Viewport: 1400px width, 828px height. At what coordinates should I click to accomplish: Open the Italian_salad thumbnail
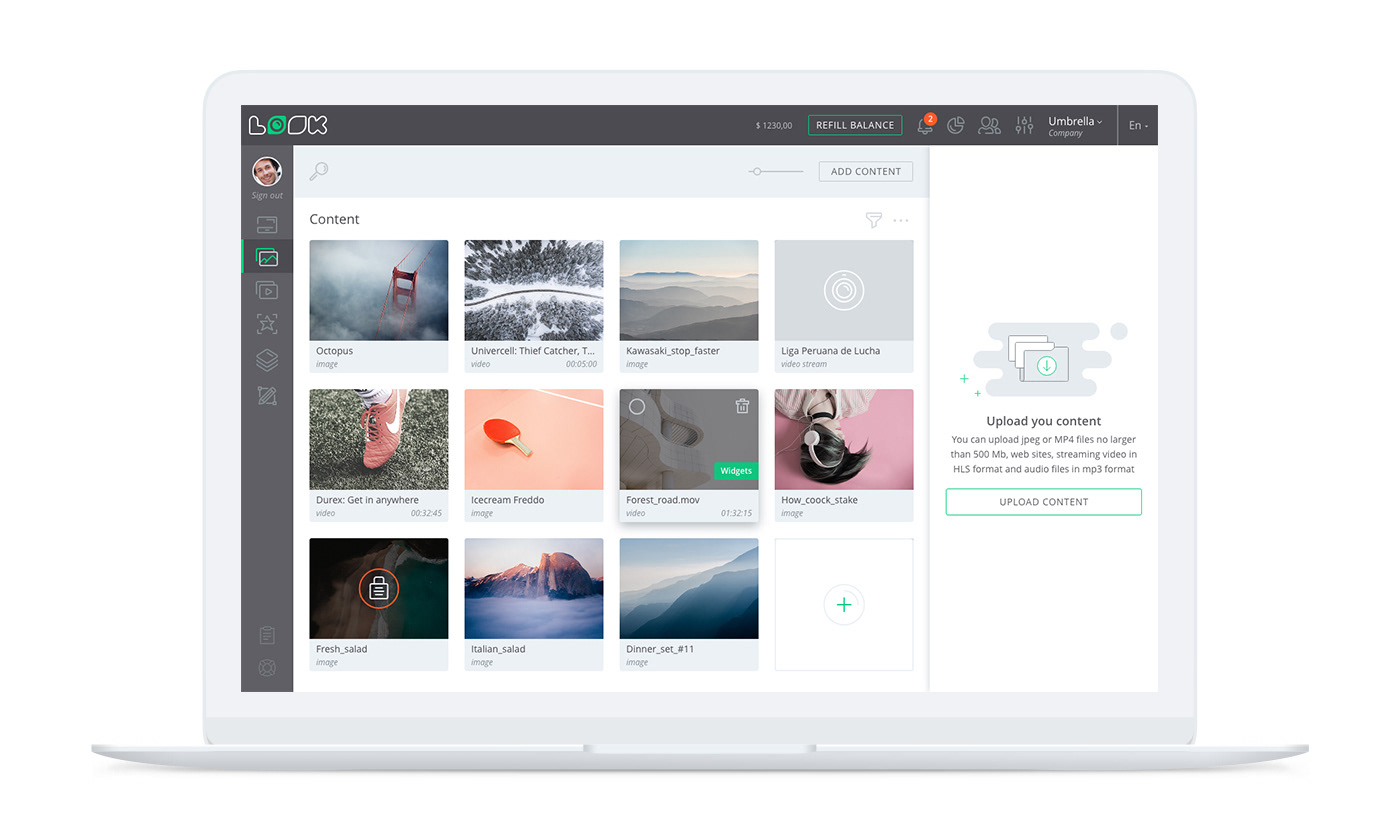(x=534, y=588)
